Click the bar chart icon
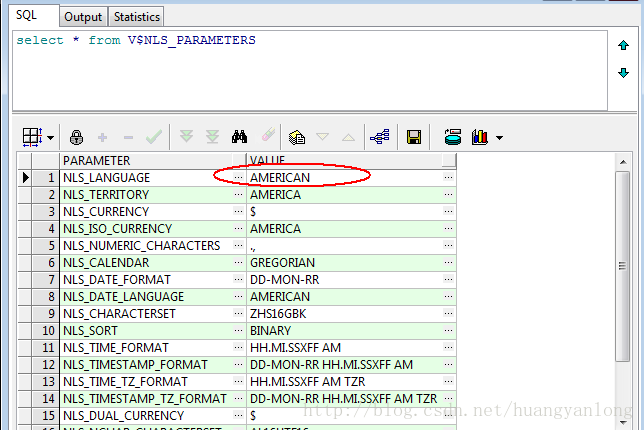This screenshot has height=430, width=644. (x=479, y=137)
